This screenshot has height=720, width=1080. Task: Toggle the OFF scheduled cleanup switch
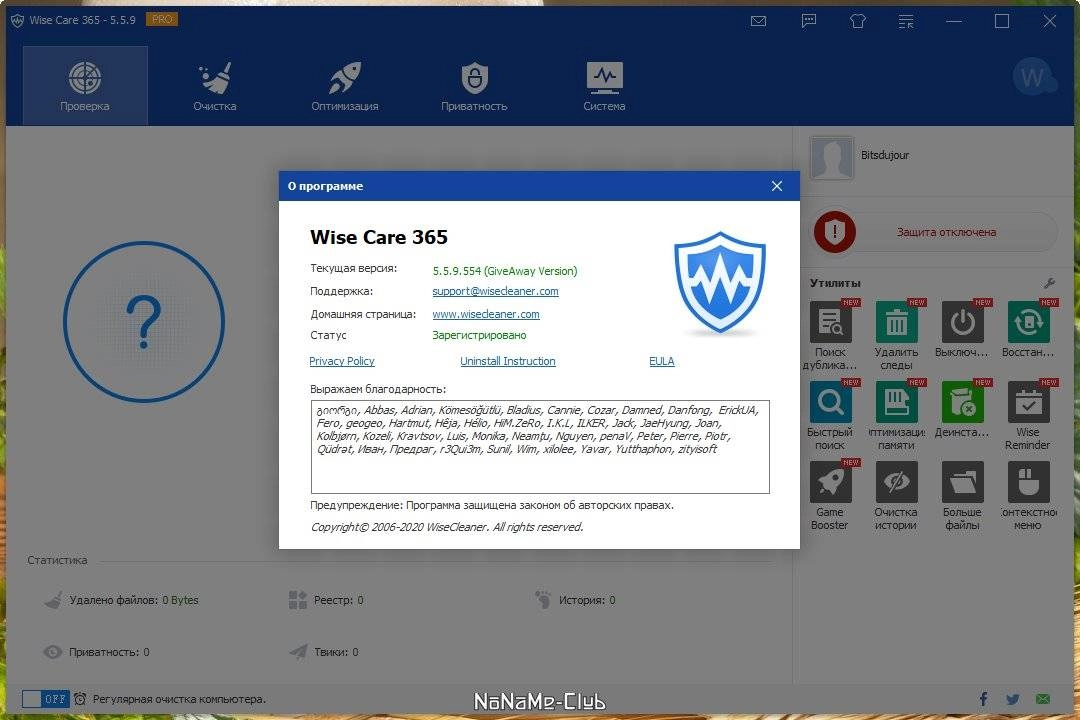[45, 699]
